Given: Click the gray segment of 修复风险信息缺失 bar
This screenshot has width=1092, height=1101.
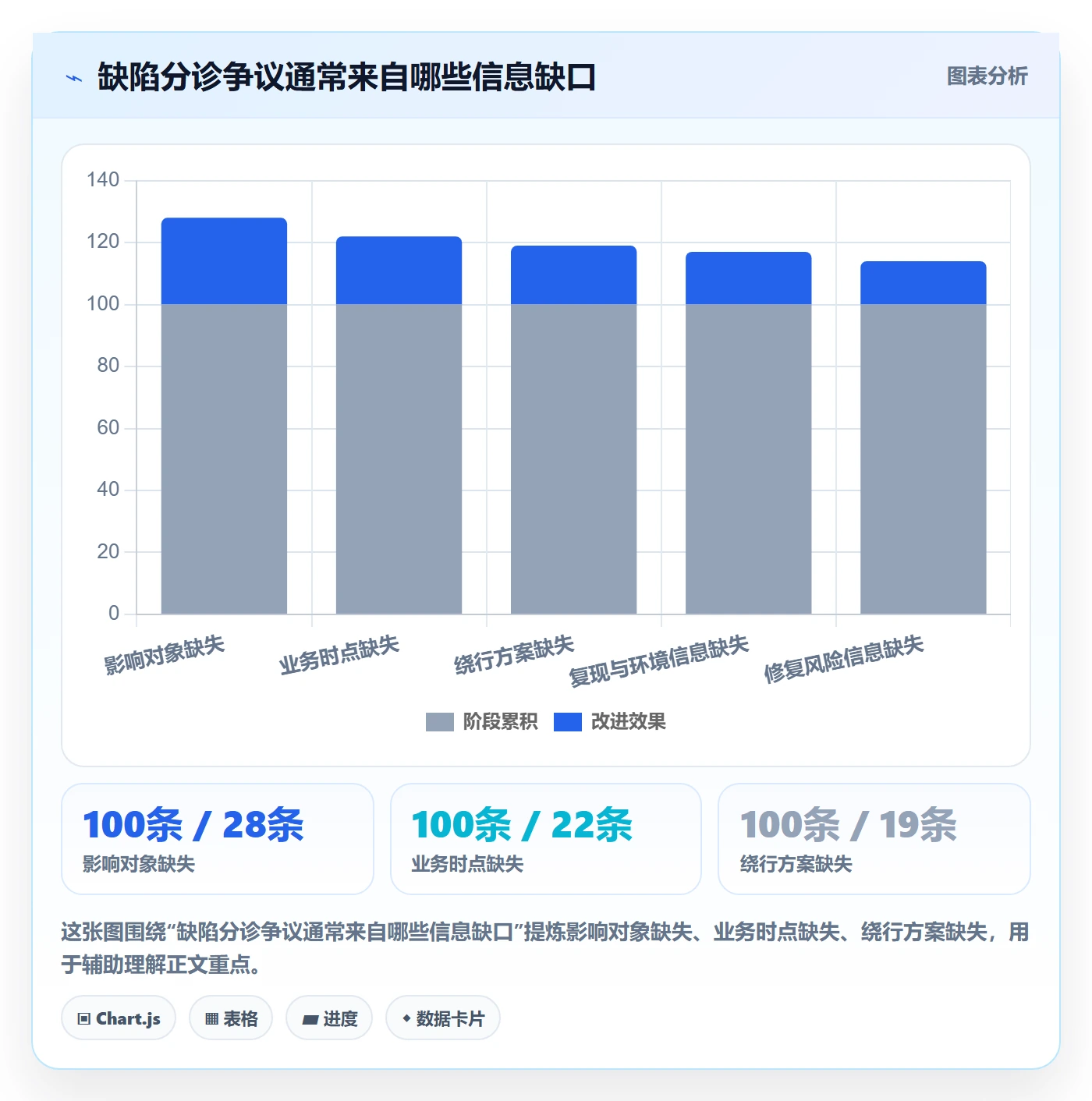Looking at the screenshot, I should [923, 458].
